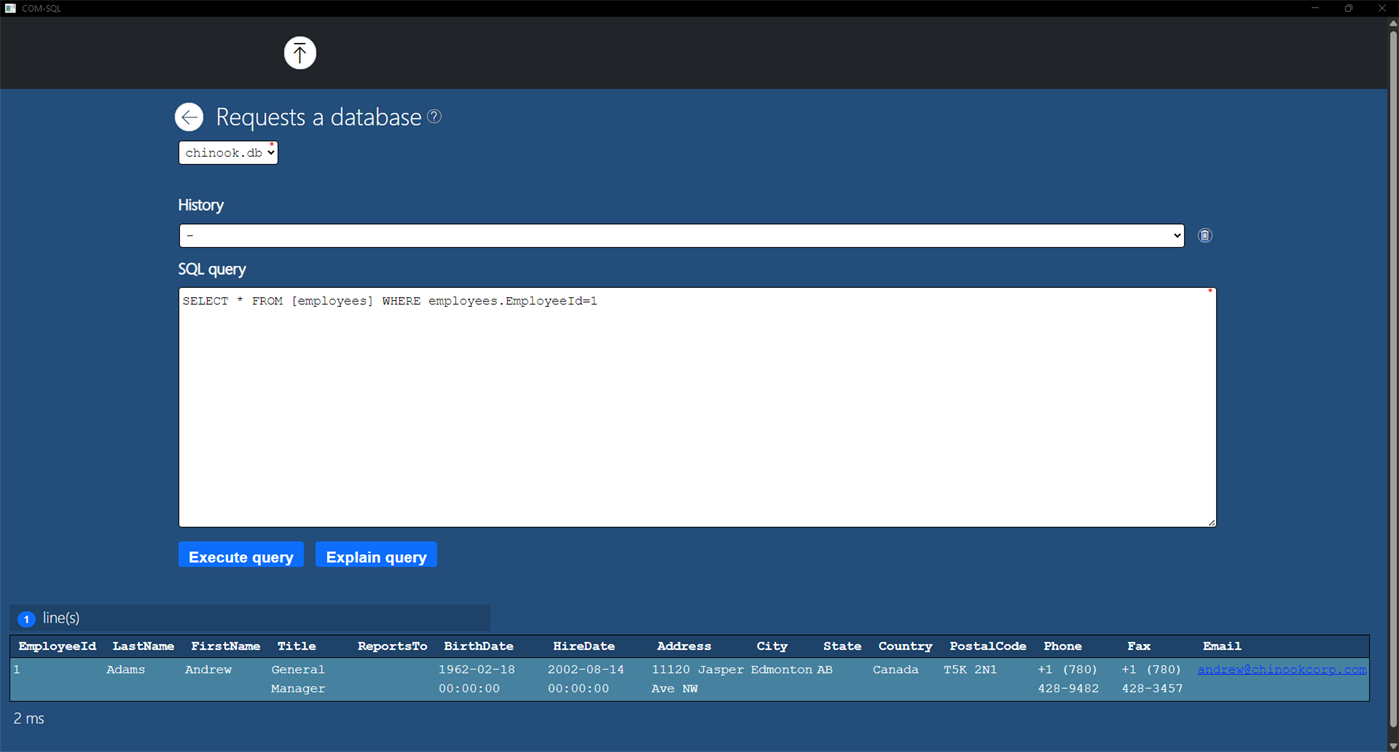This screenshot has height=752, width=1399.
Task: Click inside the SQL query text area
Action: click(x=697, y=407)
